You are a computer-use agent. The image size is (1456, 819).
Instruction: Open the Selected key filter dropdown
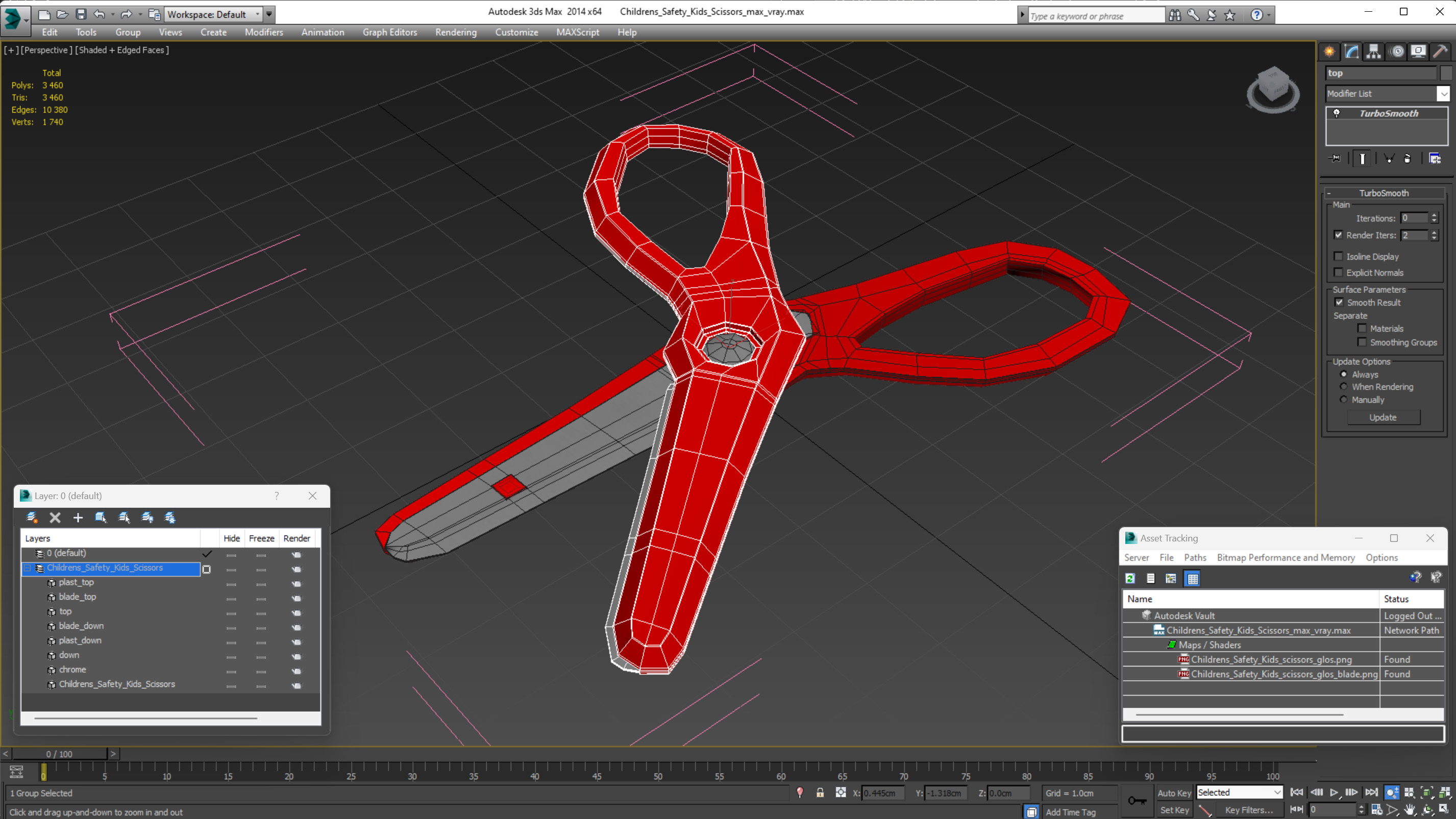point(1239,792)
